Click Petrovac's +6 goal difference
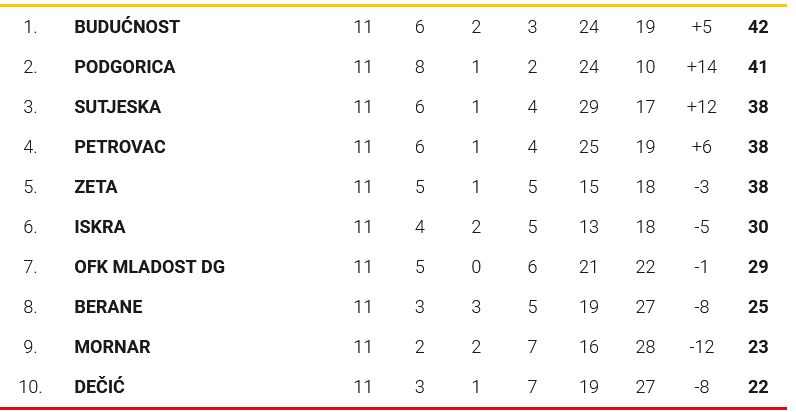Viewport: 796px width, 412px height. click(x=702, y=147)
